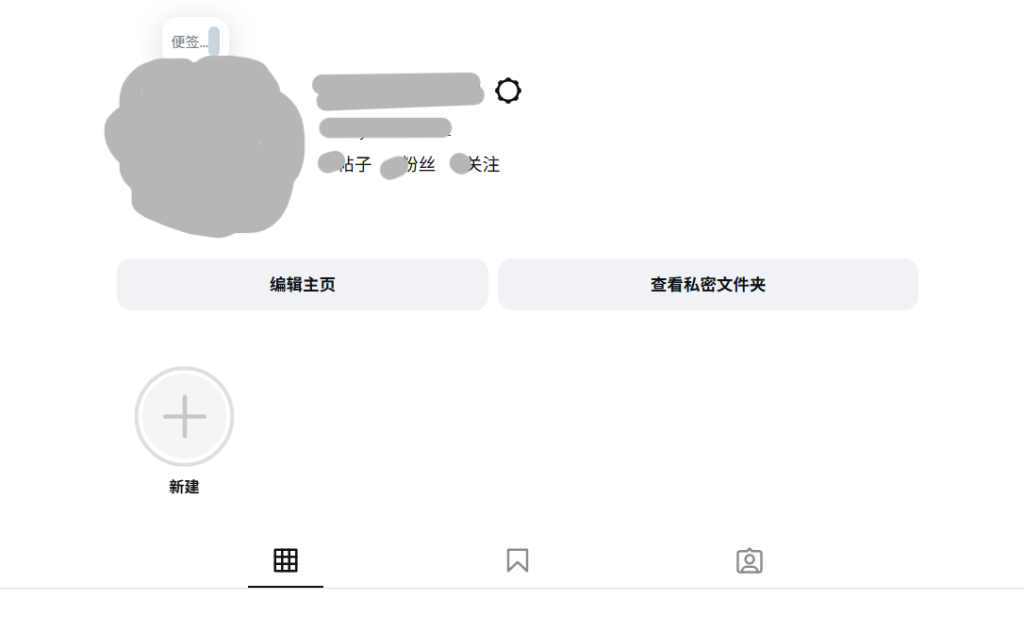Click the blurred number before 粉丝
1024x633 pixels.
[394, 167]
